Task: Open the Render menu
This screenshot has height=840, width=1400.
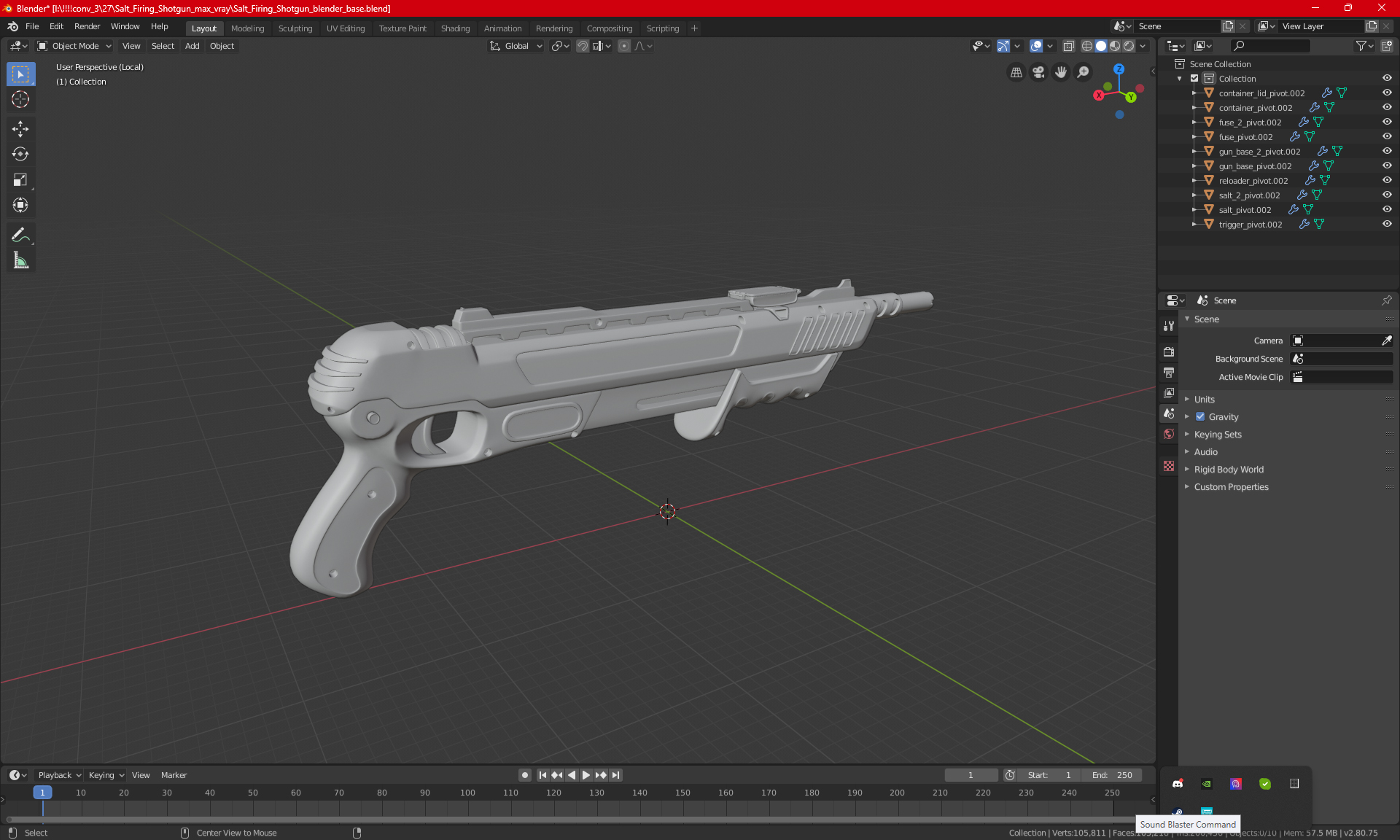Action: coord(87,26)
